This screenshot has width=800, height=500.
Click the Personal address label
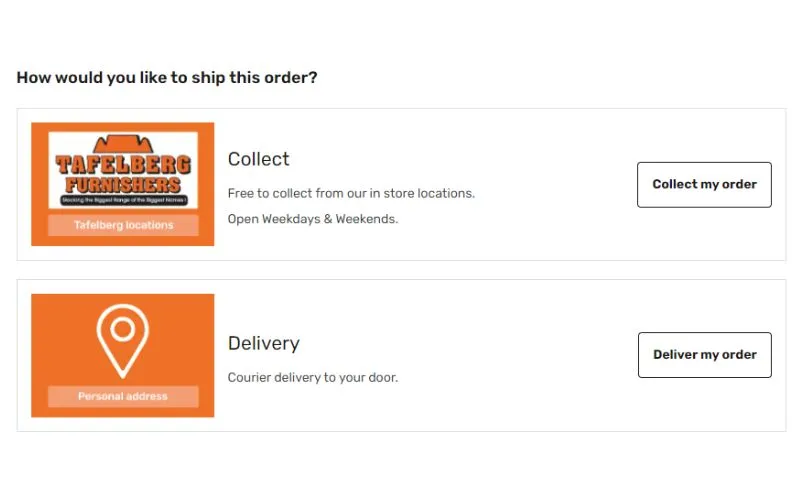[123, 396]
